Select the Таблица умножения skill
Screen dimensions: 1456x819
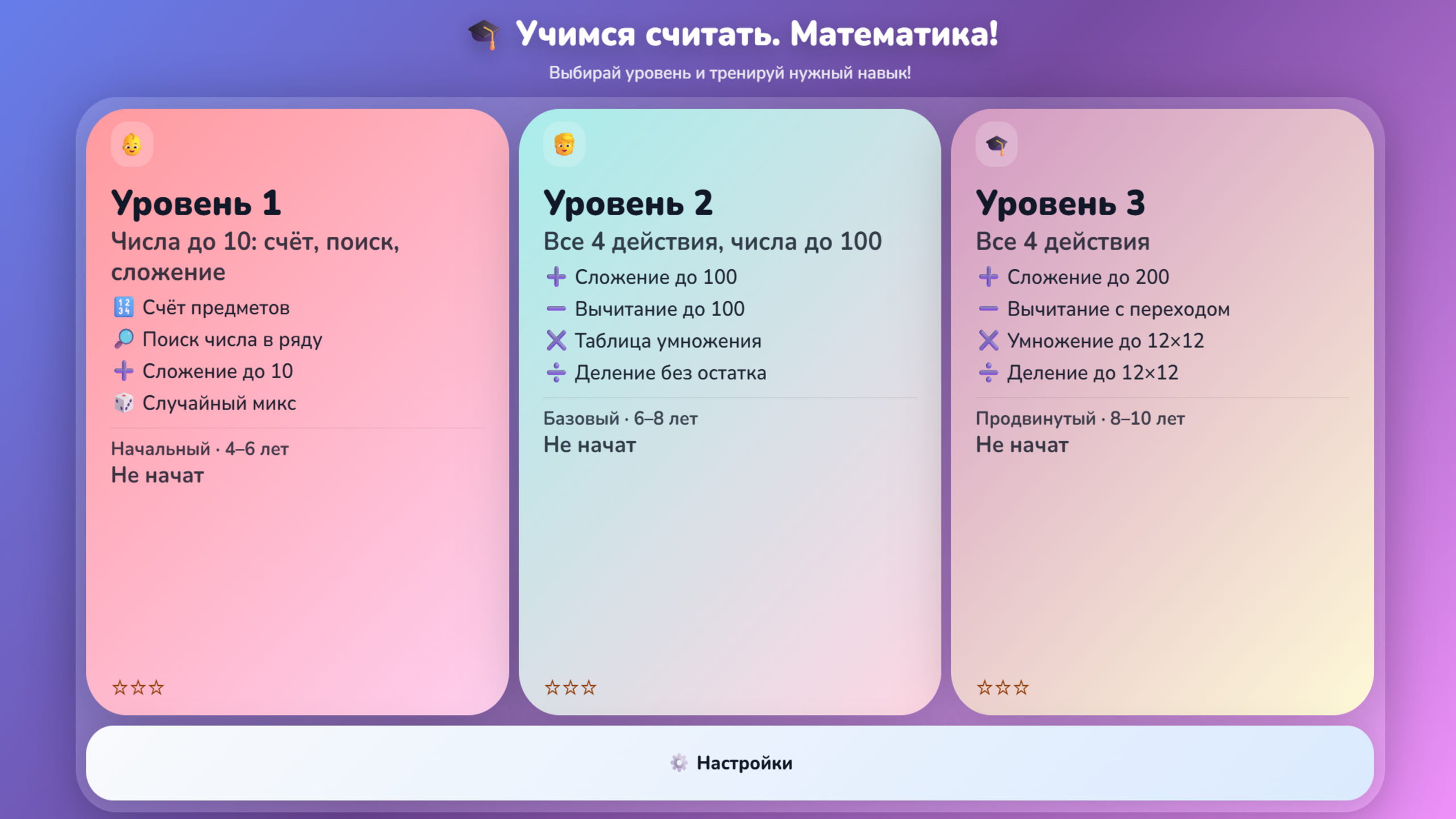coord(668,341)
